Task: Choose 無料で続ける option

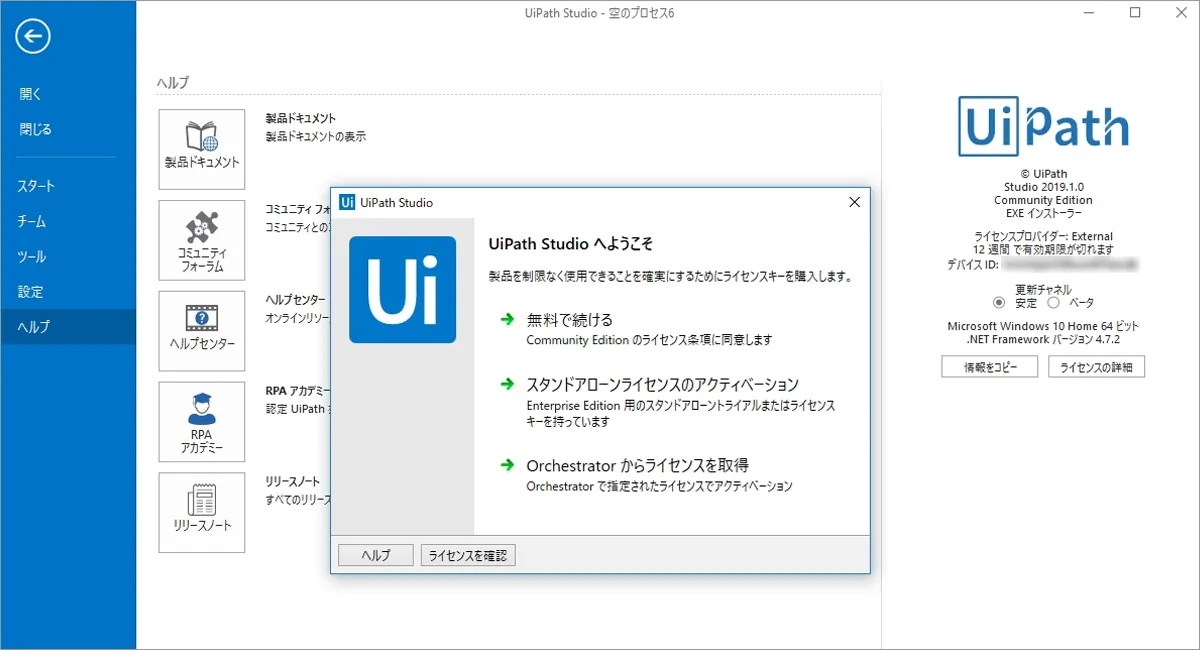Action: tap(570, 320)
